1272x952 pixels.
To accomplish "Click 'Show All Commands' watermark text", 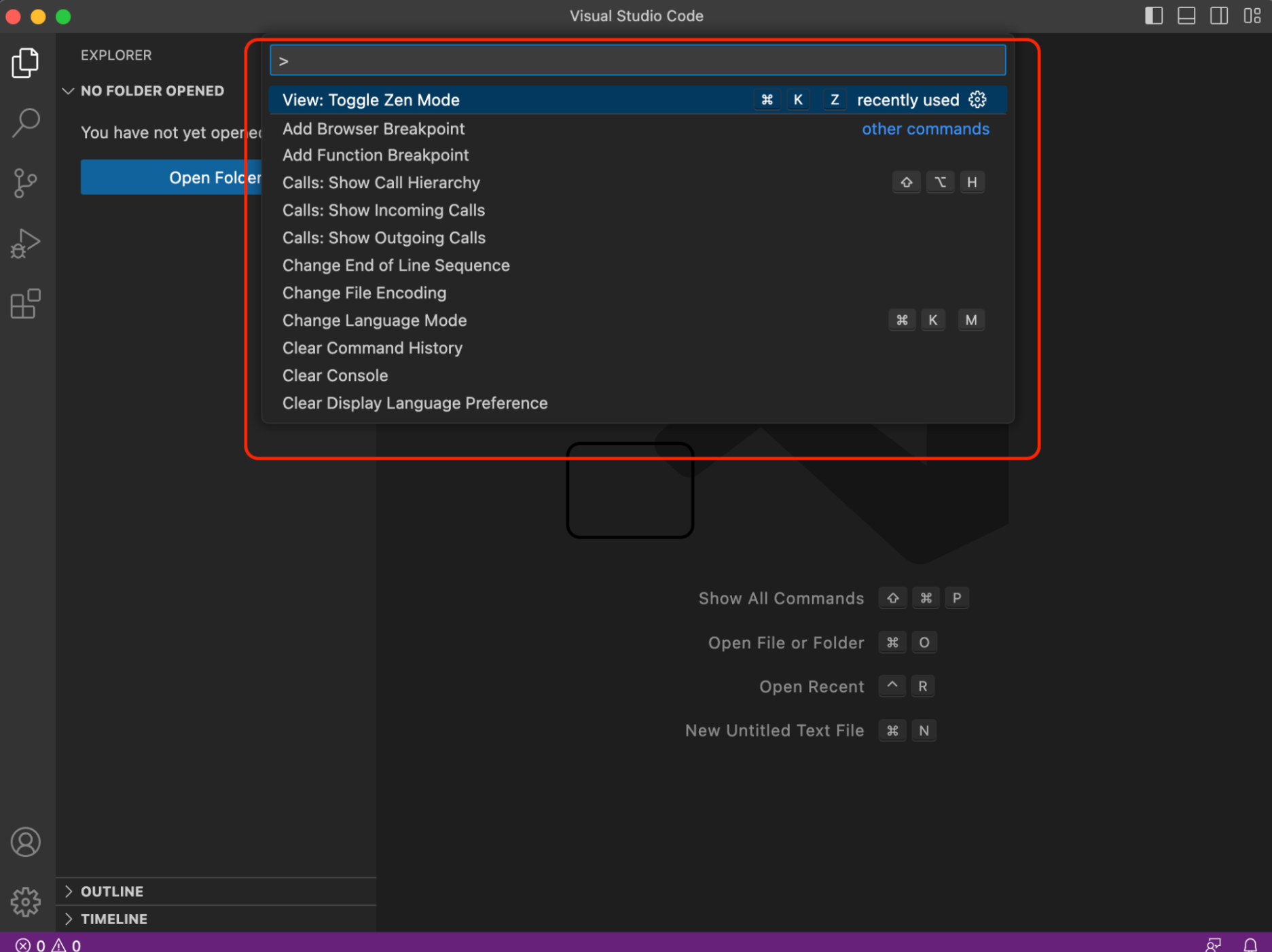I will [x=781, y=598].
